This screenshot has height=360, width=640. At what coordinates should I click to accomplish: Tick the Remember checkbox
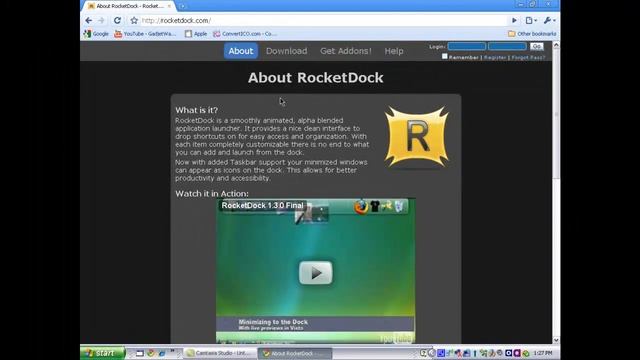coord(445,56)
